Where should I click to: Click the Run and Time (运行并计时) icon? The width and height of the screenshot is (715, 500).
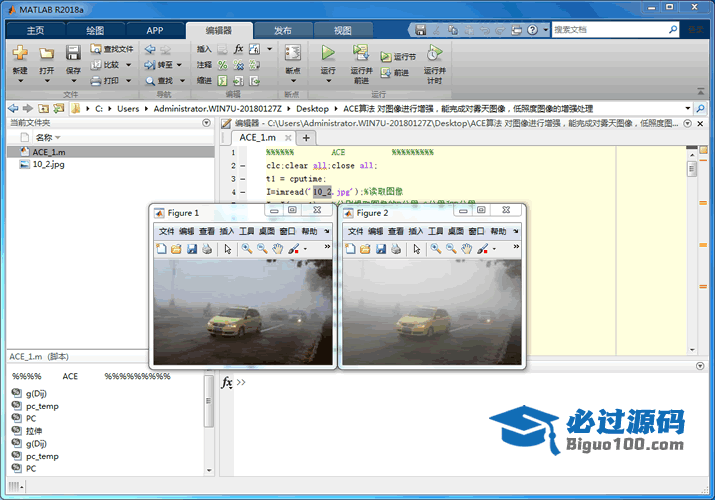(x=434, y=53)
